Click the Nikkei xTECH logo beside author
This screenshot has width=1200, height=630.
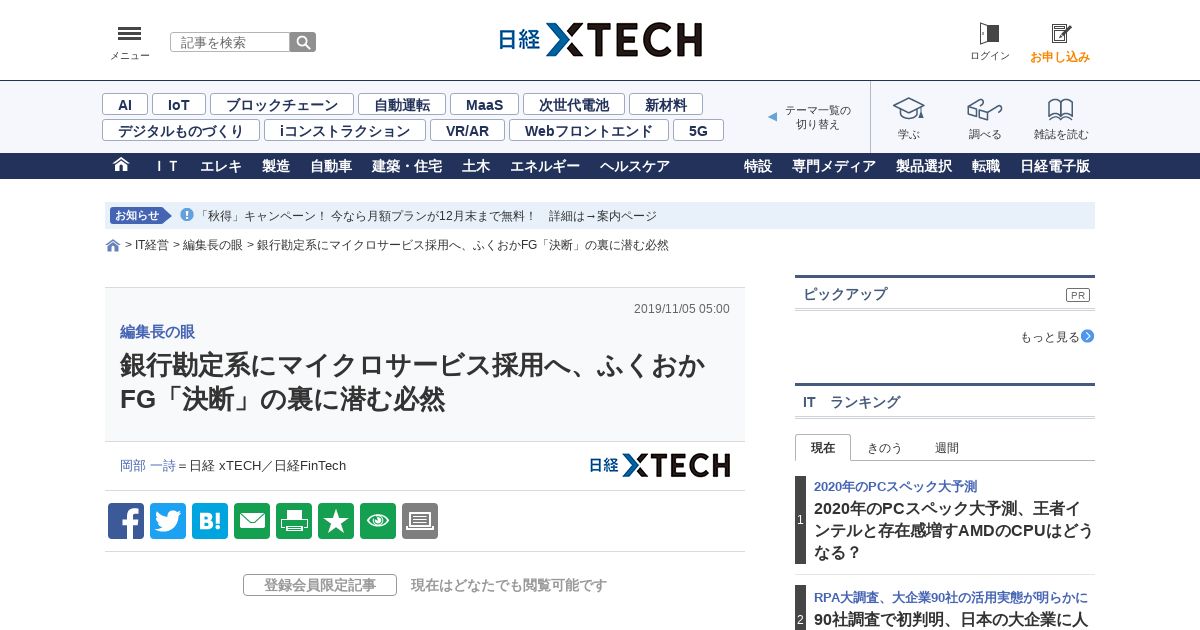(x=659, y=465)
